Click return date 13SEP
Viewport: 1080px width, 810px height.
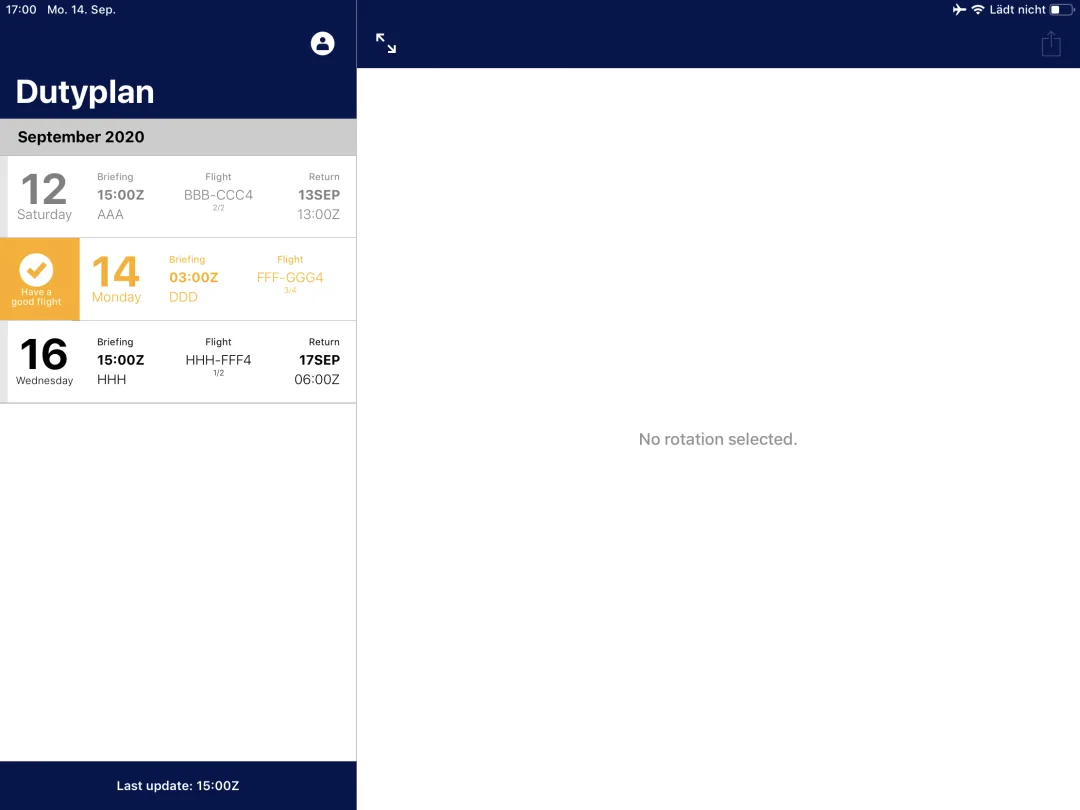pyautogui.click(x=319, y=195)
